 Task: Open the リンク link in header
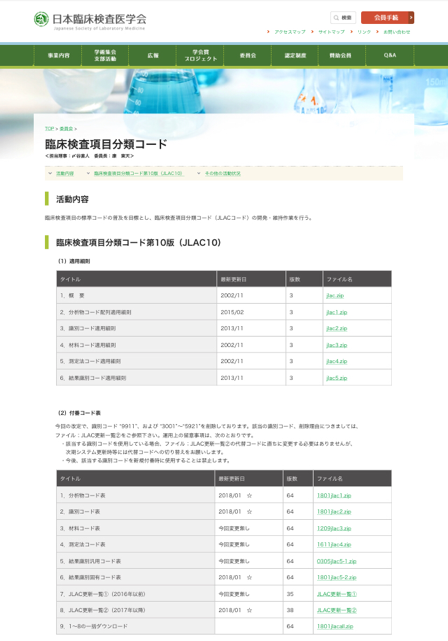(x=364, y=32)
